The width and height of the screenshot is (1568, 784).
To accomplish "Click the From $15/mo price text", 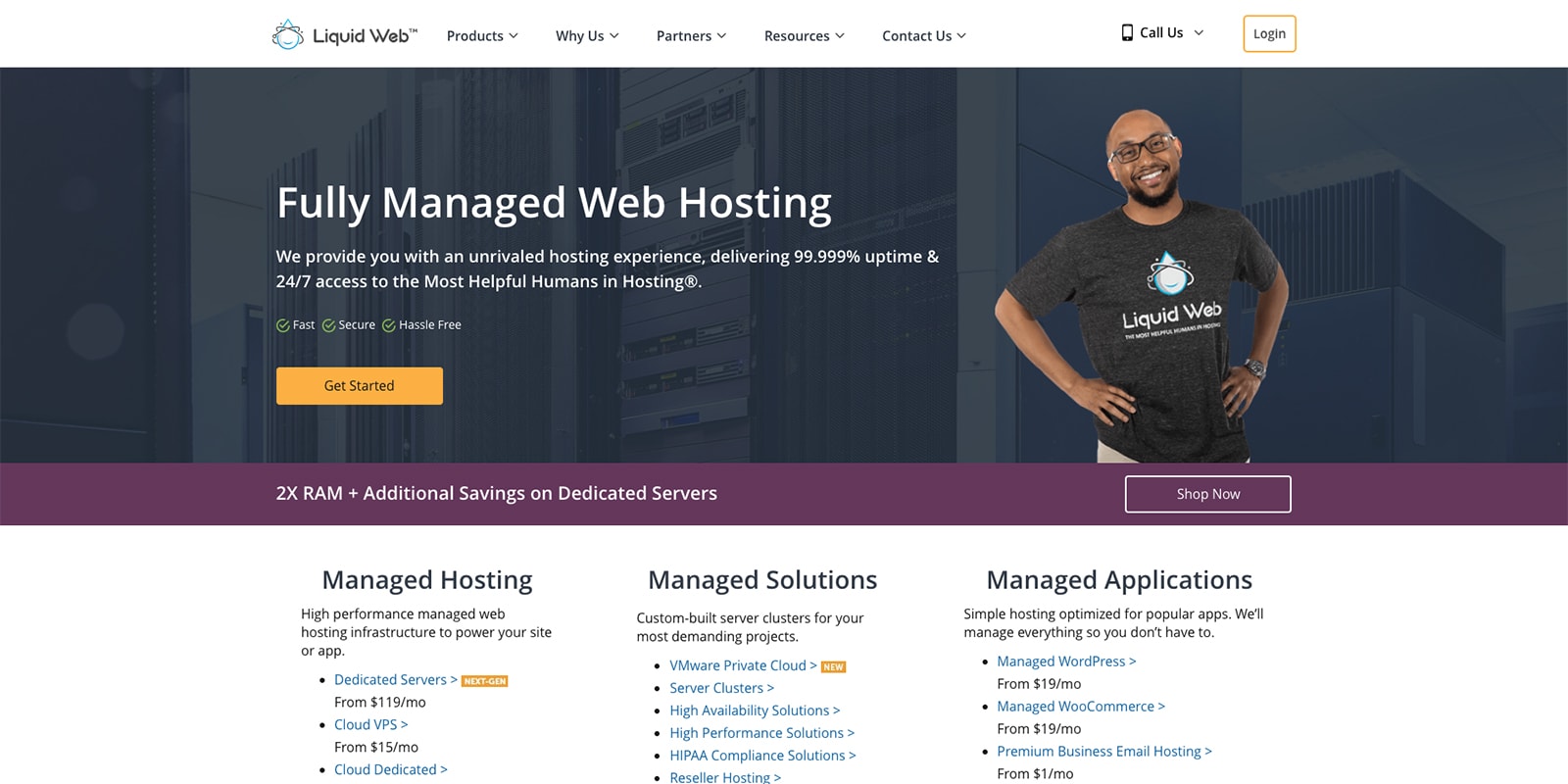I will [x=376, y=747].
